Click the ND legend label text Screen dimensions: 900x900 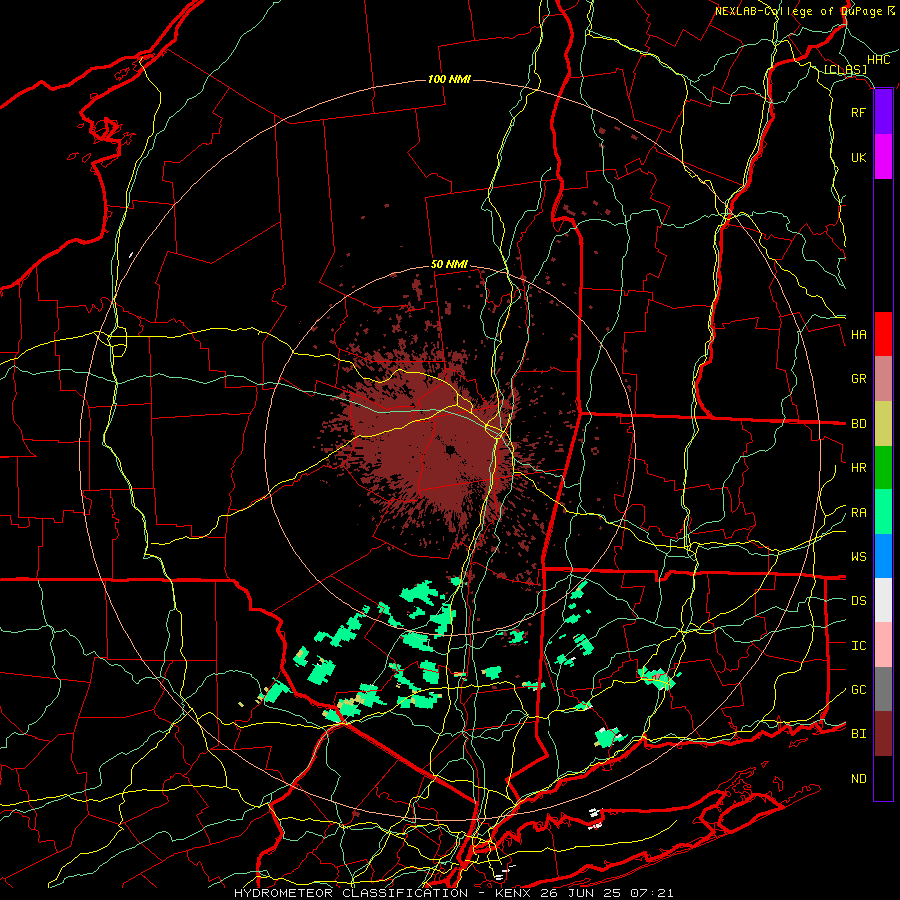[858, 779]
